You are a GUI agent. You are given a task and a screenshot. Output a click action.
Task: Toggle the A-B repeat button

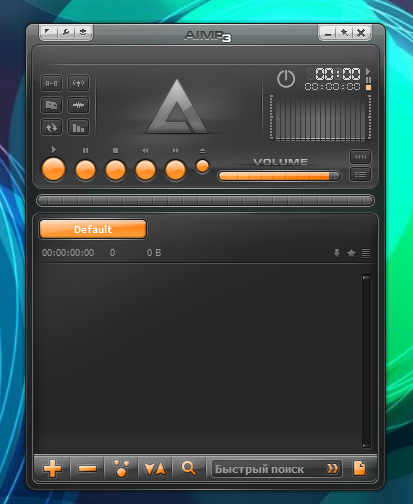51,83
